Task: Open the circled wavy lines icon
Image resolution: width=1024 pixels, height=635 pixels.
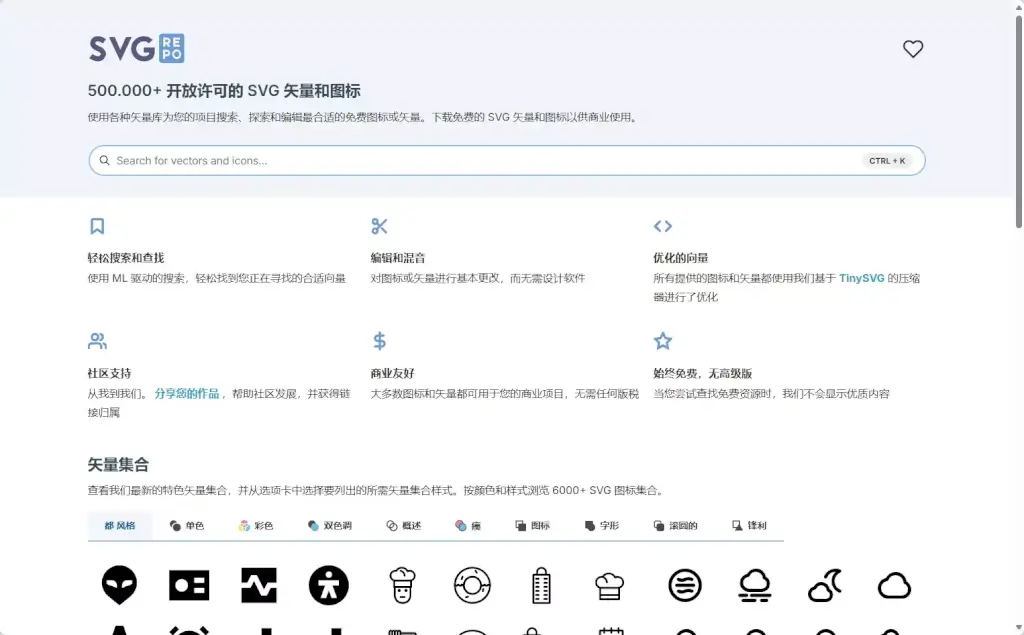Action: point(685,585)
